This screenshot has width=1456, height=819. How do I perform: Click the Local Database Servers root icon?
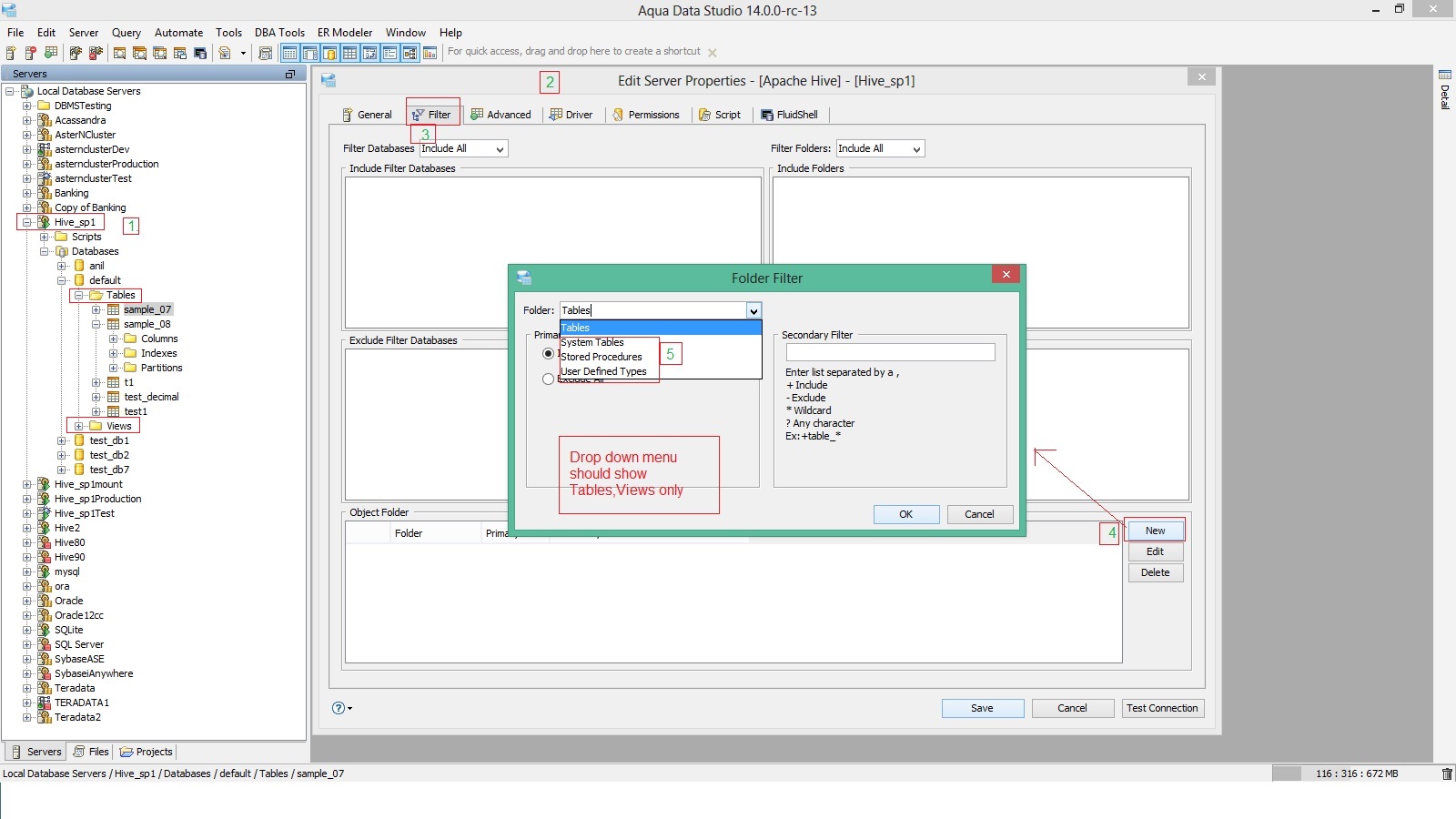point(27,91)
